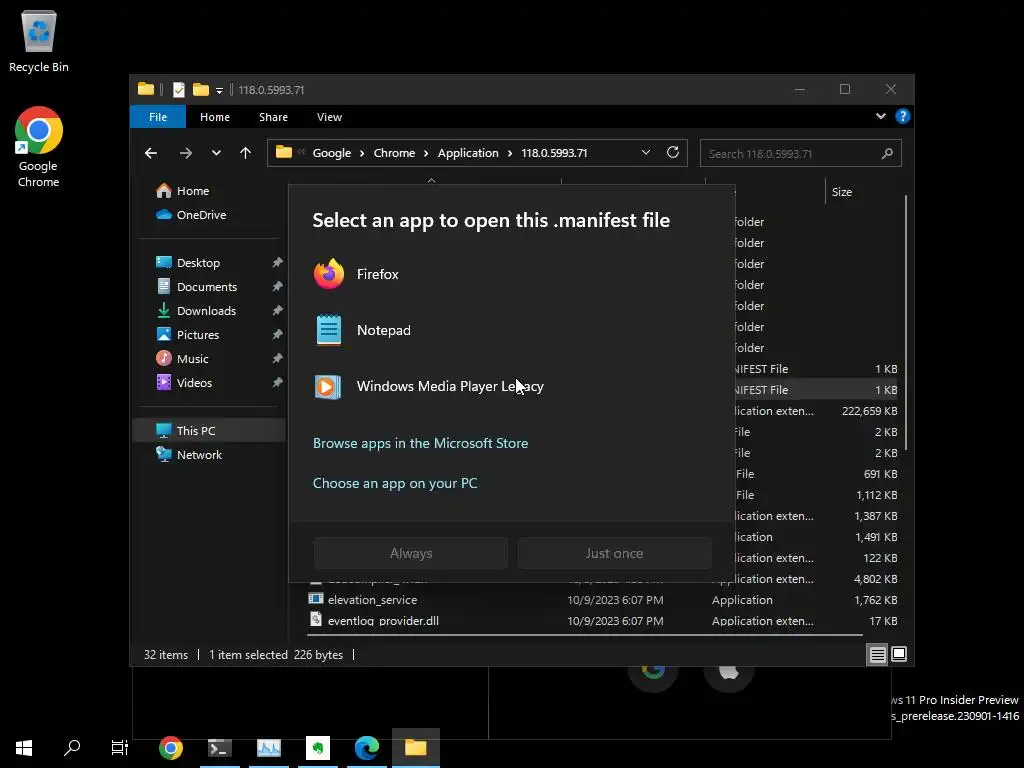This screenshot has width=1024, height=768.
Task: Pick Windows Media Player Legacy
Action: [511, 387]
